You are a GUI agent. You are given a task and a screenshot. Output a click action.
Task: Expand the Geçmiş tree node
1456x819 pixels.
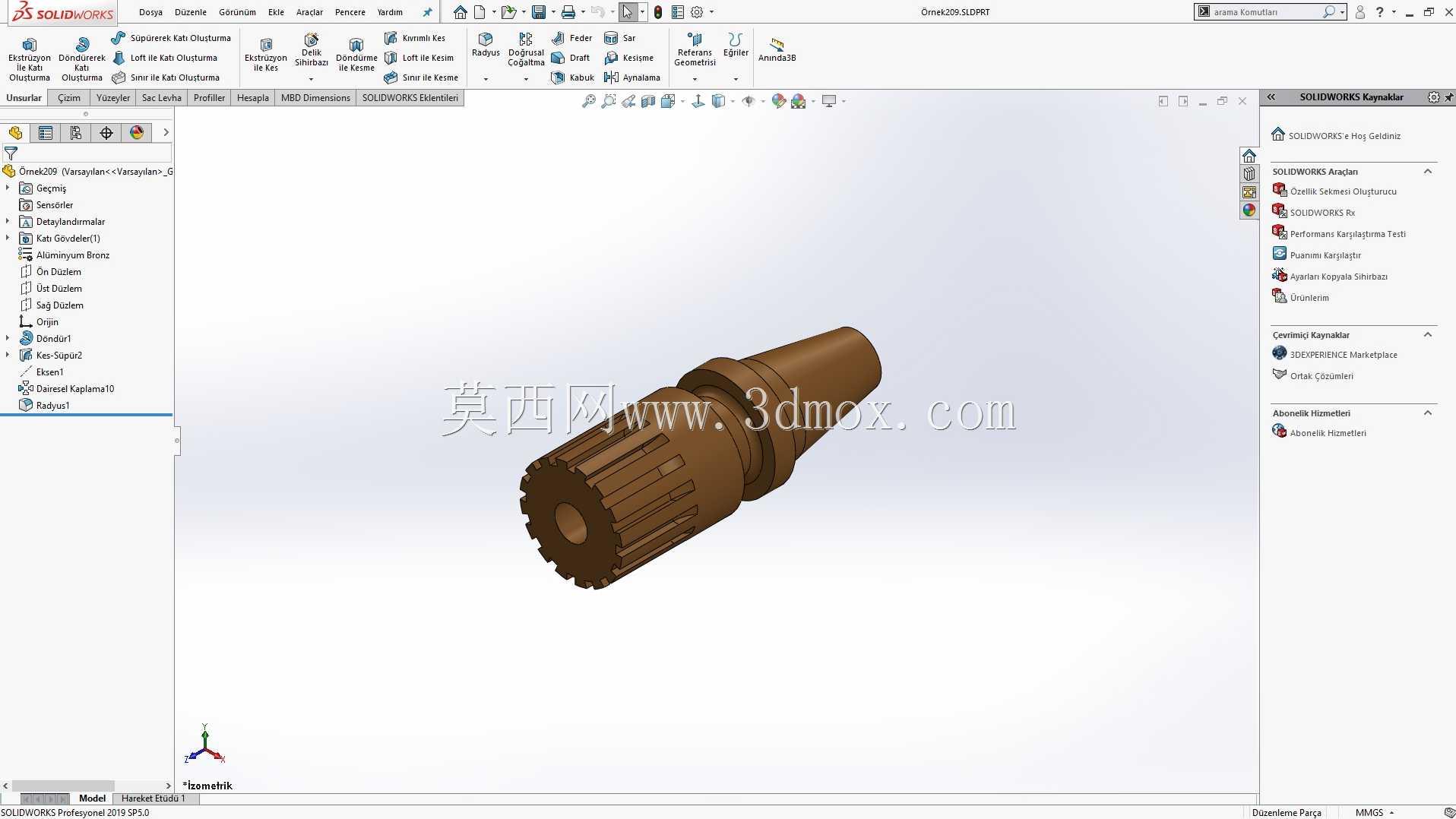click(x=8, y=188)
